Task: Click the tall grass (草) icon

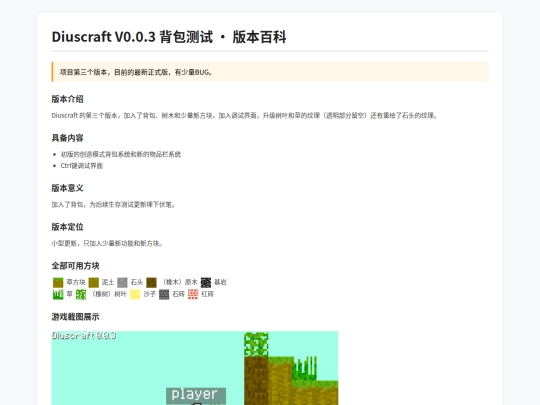Action: click(58, 294)
